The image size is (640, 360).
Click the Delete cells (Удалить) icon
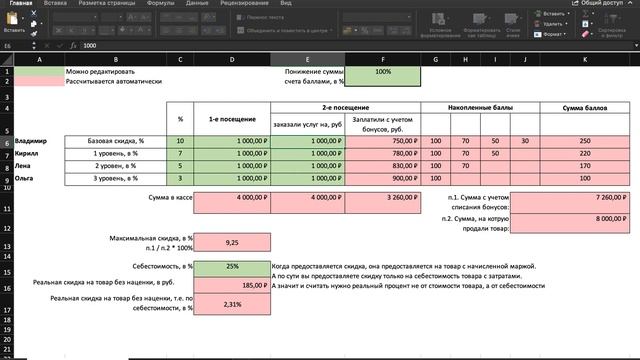538,24
